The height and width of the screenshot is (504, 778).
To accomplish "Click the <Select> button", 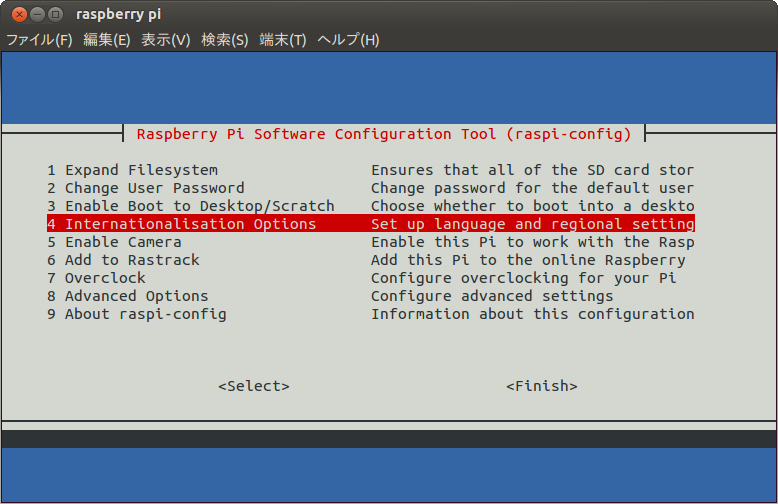I will [x=254, y=386].
